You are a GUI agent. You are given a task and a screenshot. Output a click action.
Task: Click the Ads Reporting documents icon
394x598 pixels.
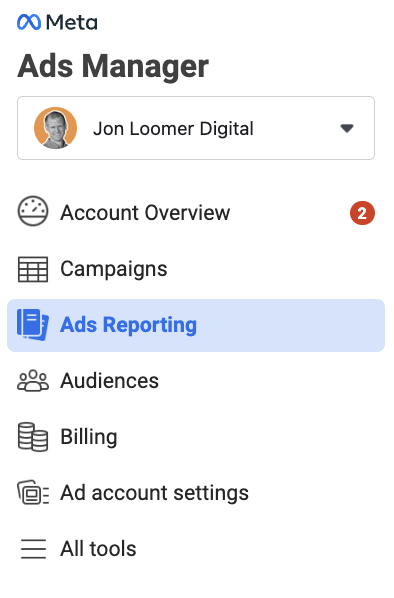click(x=33, y=325)
